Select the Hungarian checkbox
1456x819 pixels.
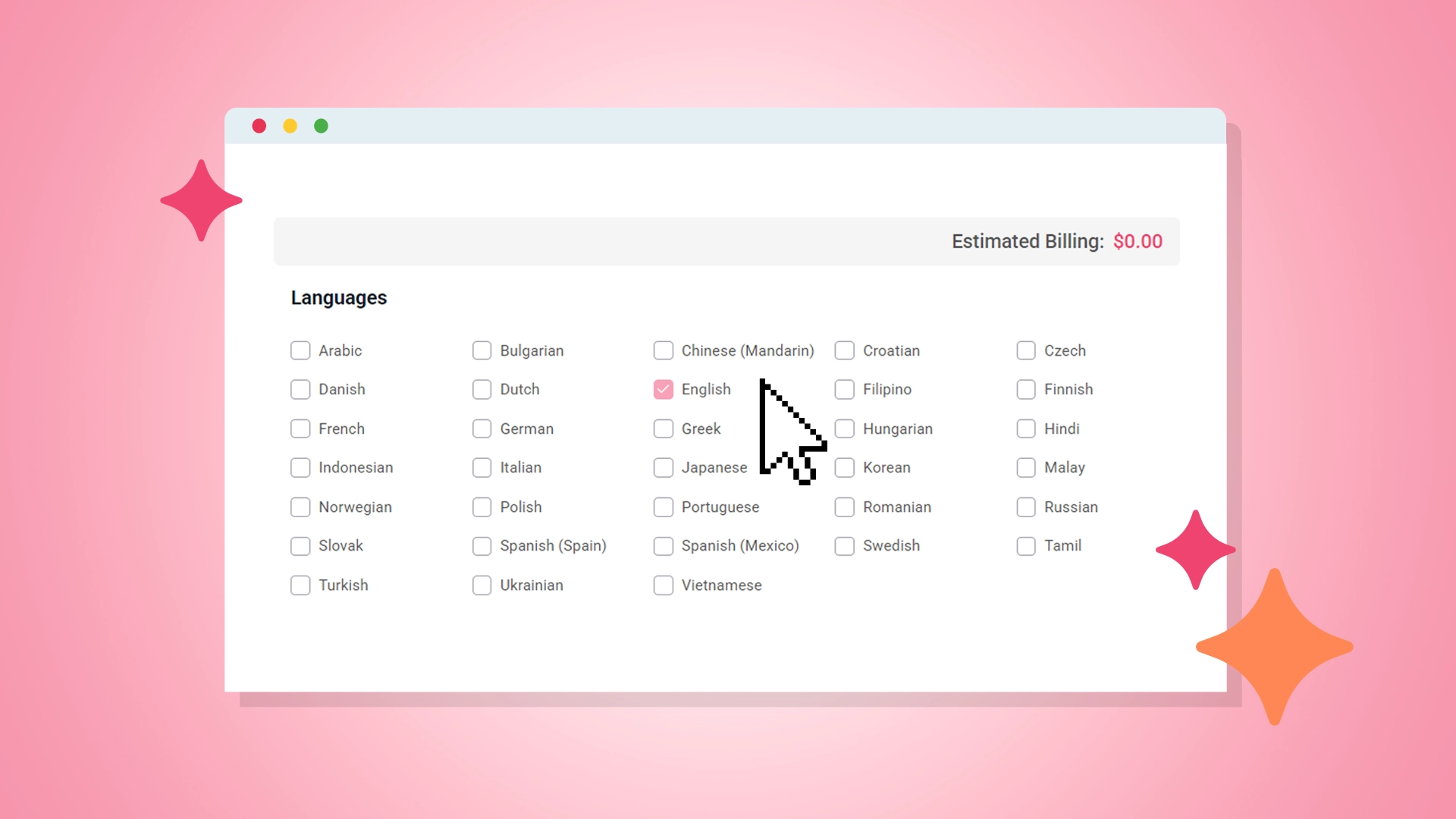844,428
